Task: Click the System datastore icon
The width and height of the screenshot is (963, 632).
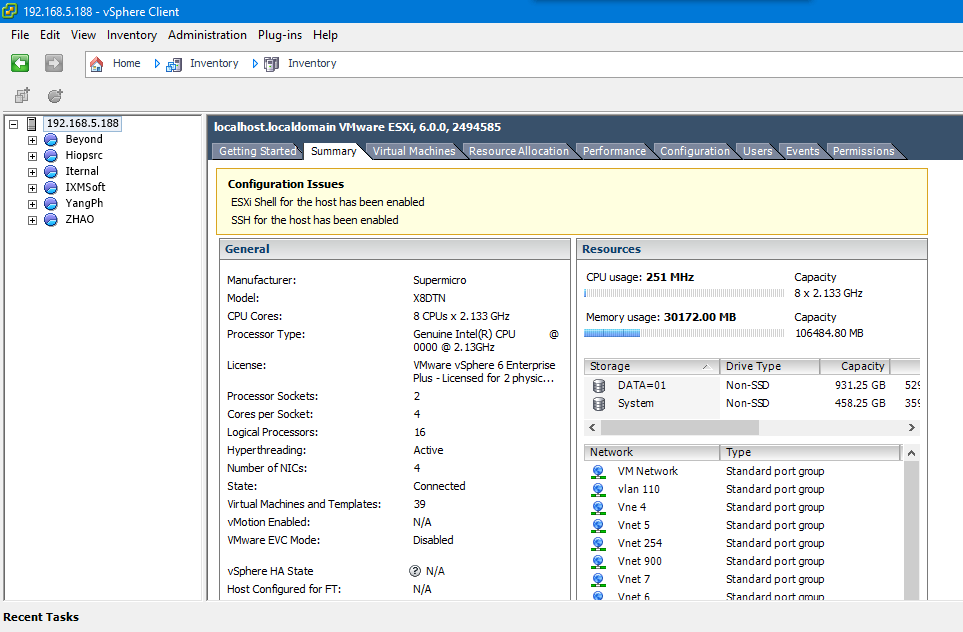Action: tap(599, 404)
